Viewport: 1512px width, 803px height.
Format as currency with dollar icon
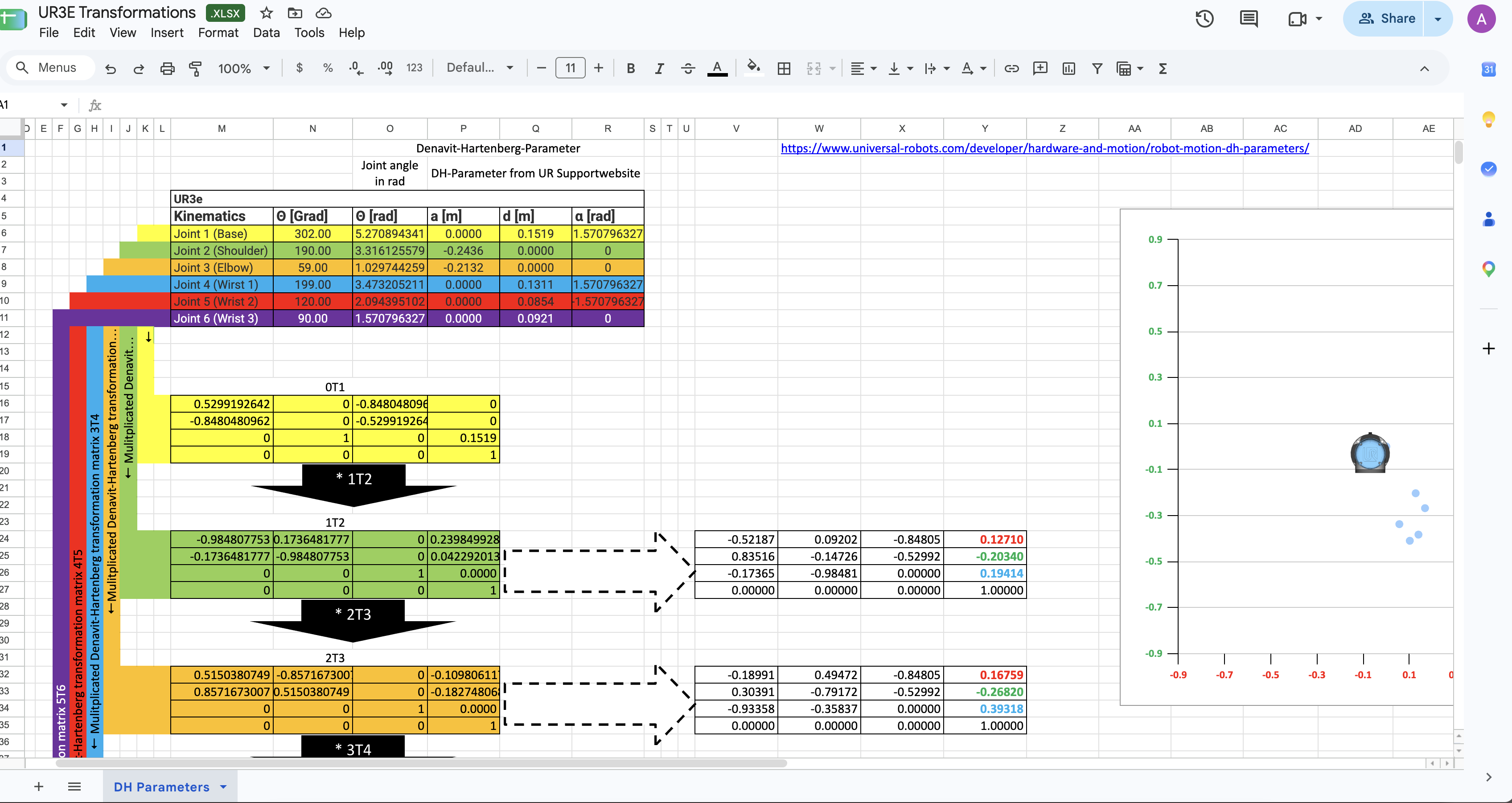click(300, 68)
